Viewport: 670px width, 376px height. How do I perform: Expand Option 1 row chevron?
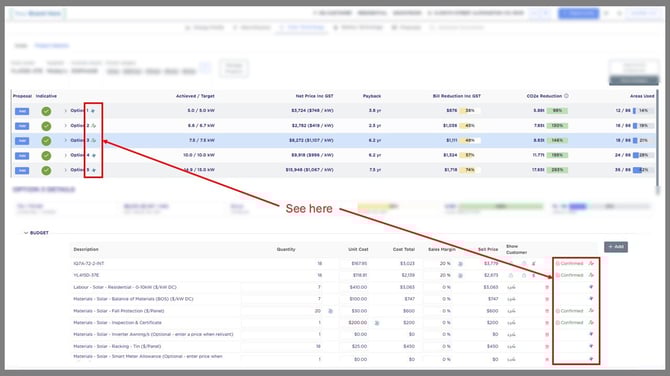pos(65,111)
